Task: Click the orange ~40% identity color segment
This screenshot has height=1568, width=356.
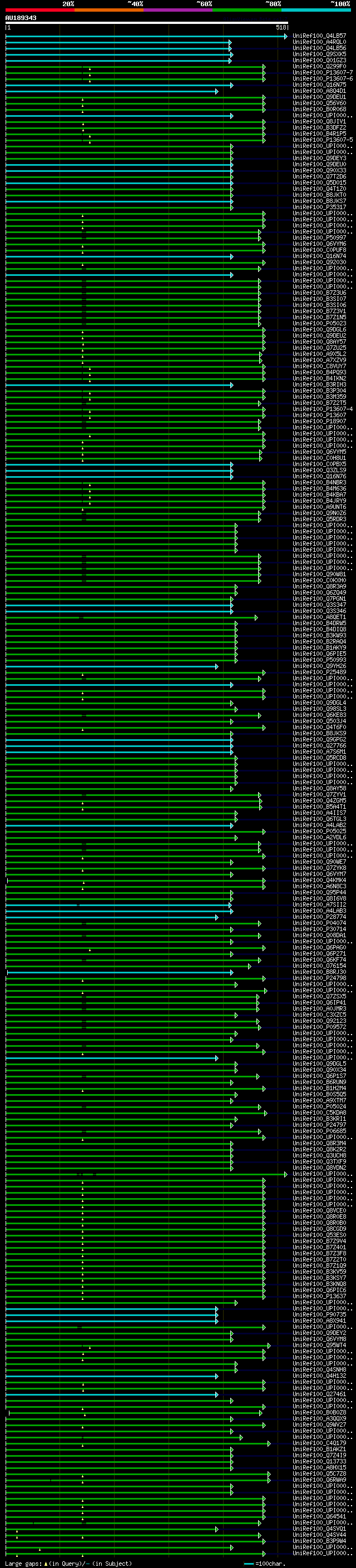Action: (110, 10)
